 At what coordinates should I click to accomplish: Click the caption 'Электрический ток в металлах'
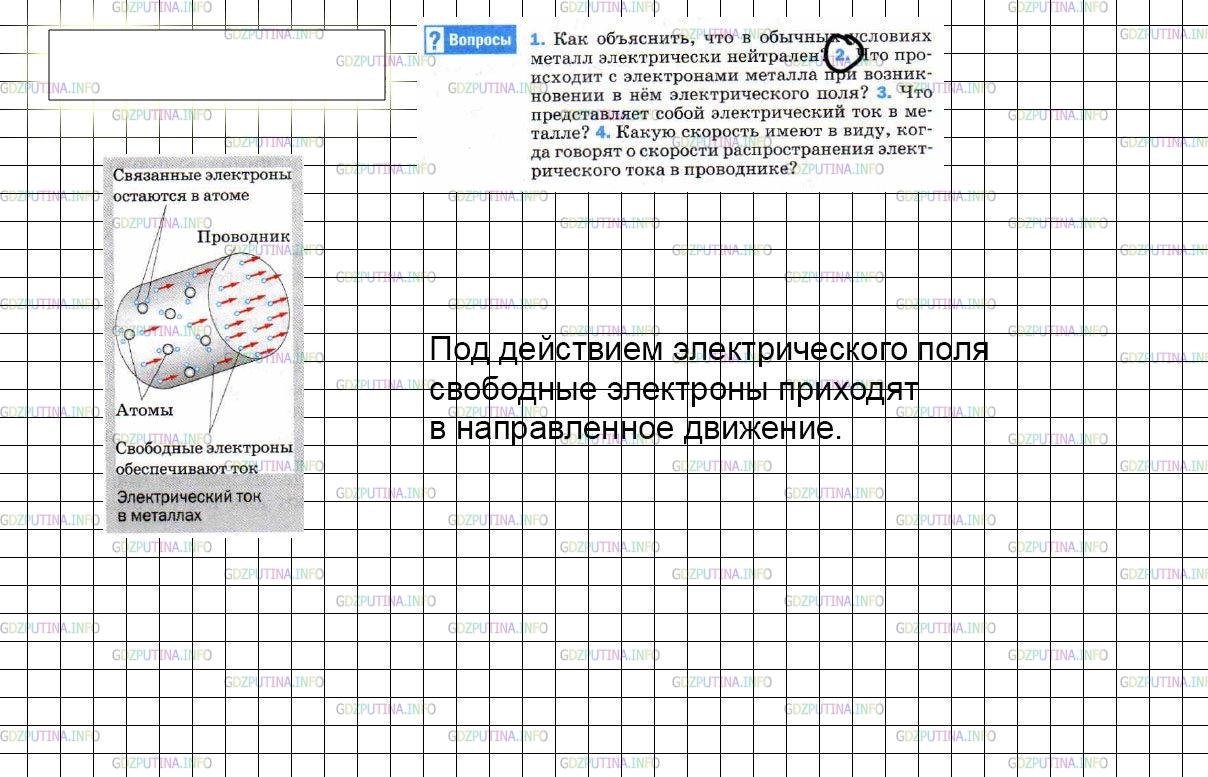point(189,505)
